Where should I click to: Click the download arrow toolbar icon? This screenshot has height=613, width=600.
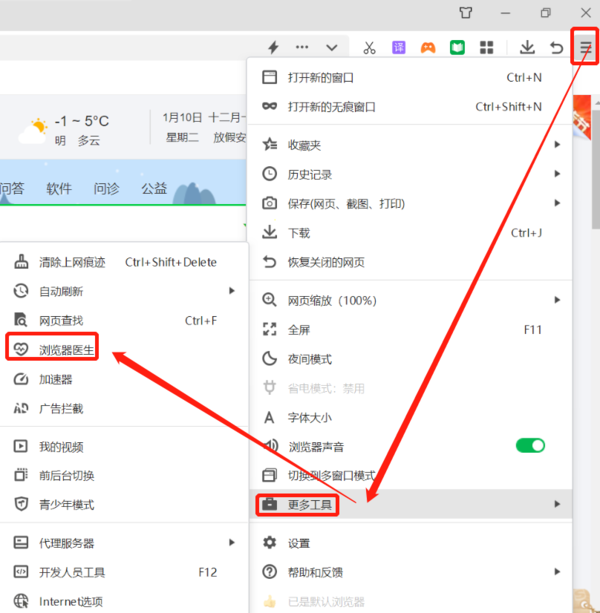527,47
